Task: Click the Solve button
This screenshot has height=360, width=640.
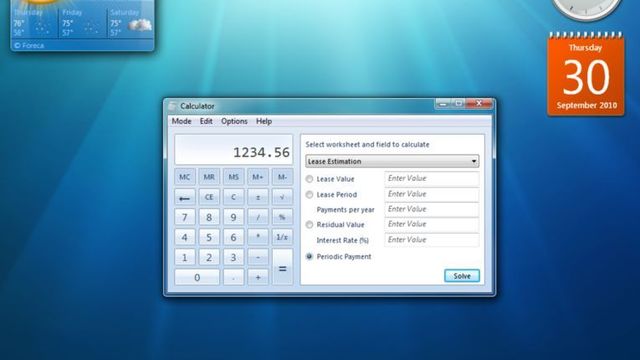Action: point(462,276)
